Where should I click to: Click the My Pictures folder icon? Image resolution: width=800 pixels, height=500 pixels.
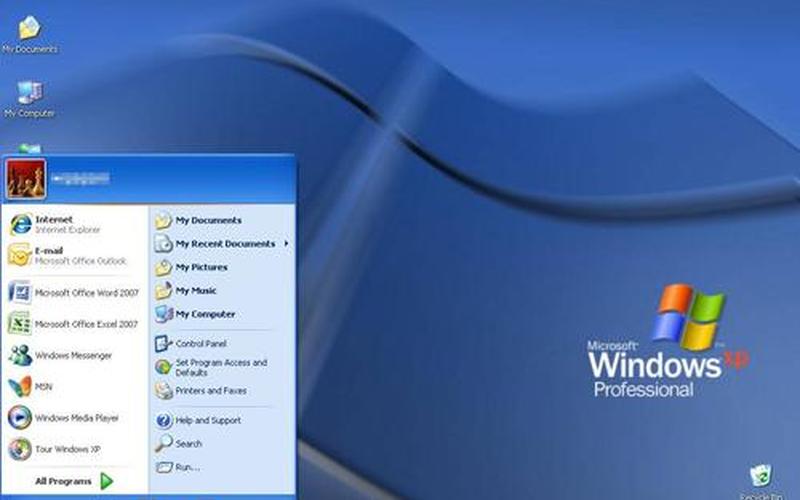163,267
